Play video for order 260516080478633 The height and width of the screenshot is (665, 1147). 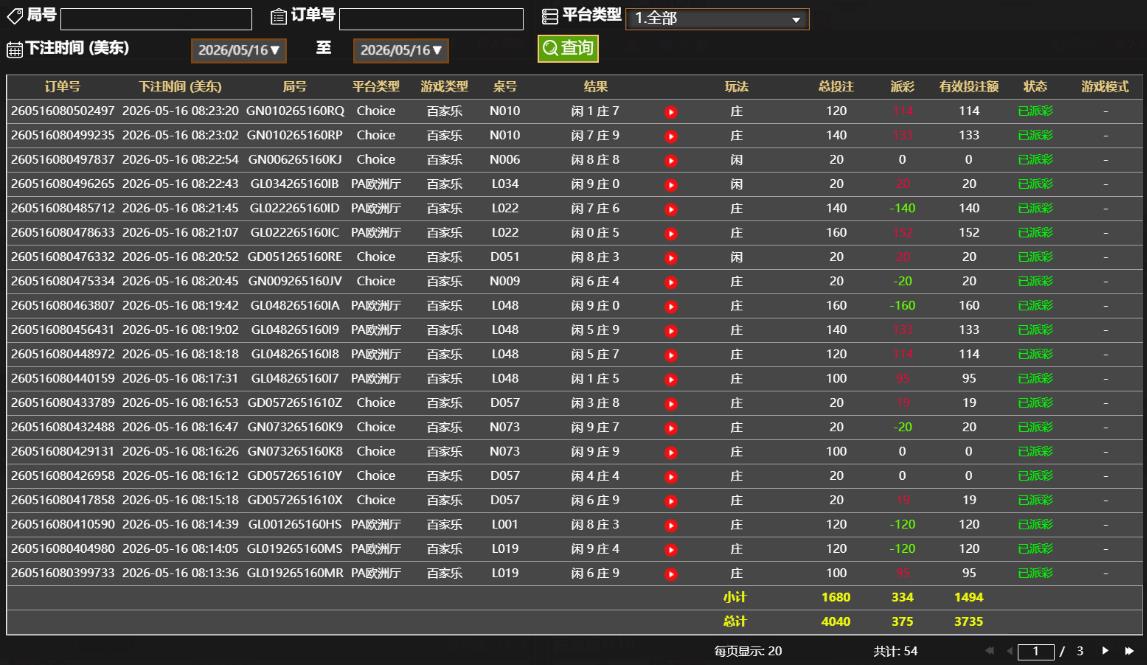pyautogui.click(x=671, y=233)
